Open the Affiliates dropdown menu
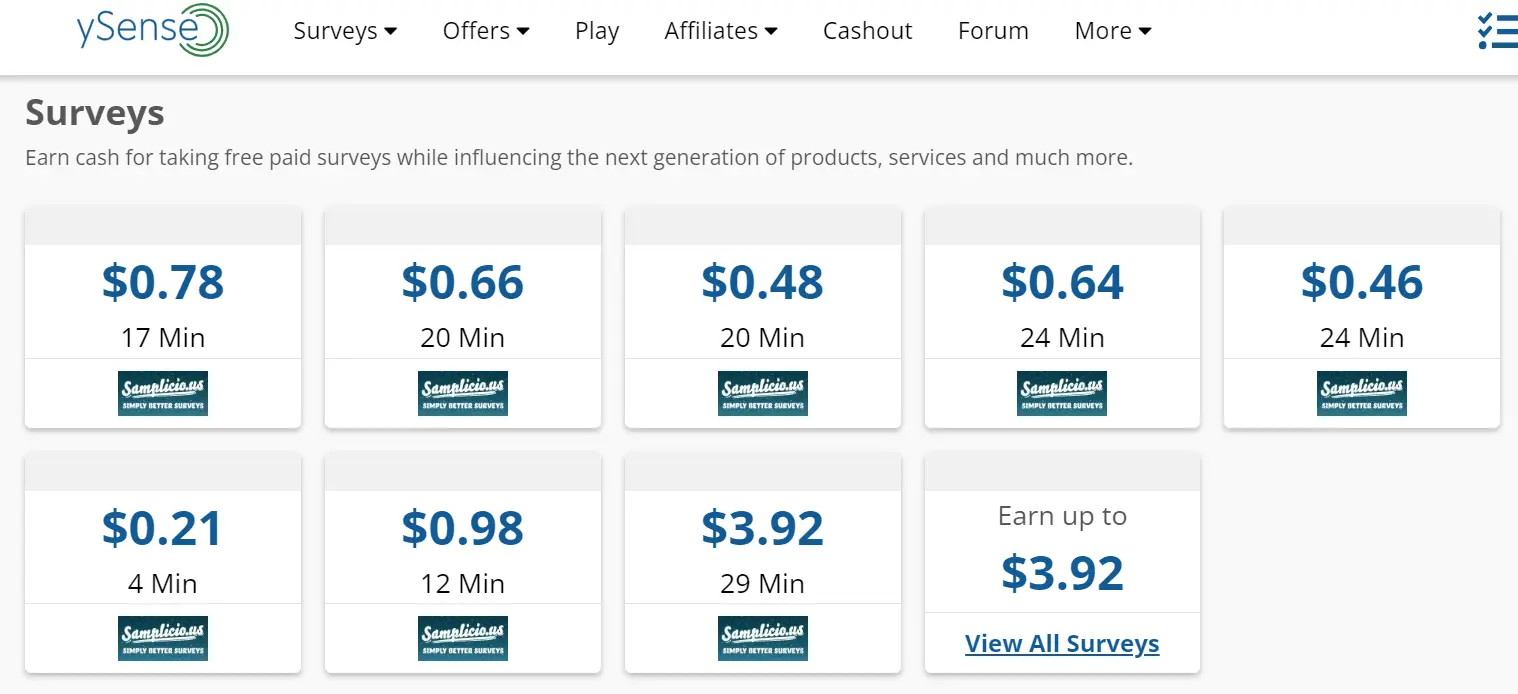Screen dimensions: 1518x694 721,31
